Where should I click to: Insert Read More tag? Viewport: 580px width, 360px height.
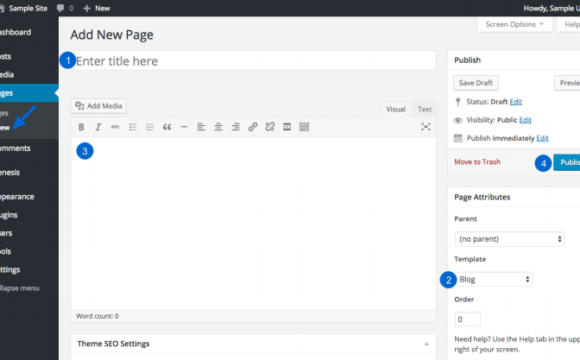tap(287, 127)
